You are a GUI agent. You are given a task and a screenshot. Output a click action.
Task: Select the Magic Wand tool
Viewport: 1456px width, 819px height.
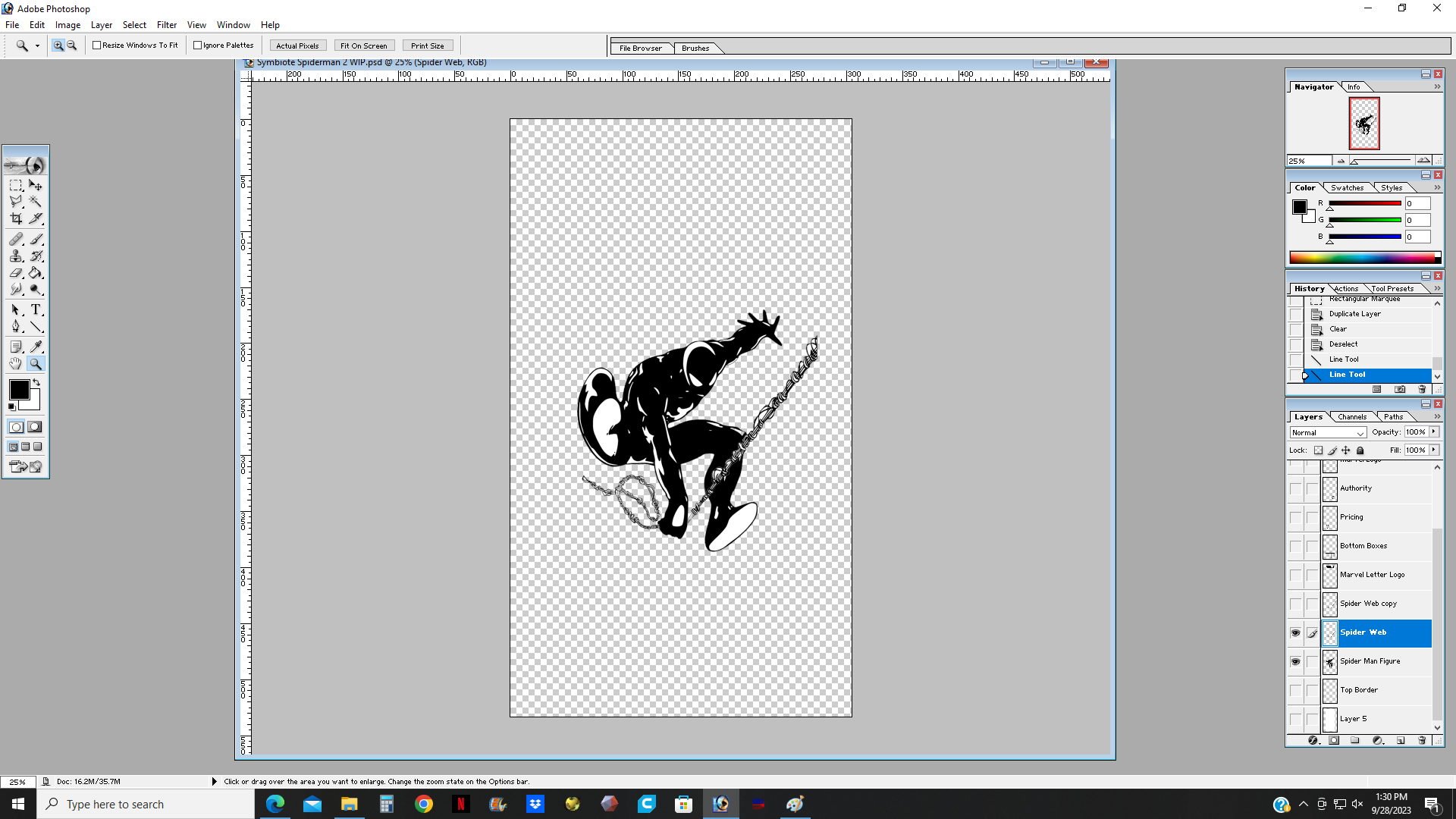36,202
